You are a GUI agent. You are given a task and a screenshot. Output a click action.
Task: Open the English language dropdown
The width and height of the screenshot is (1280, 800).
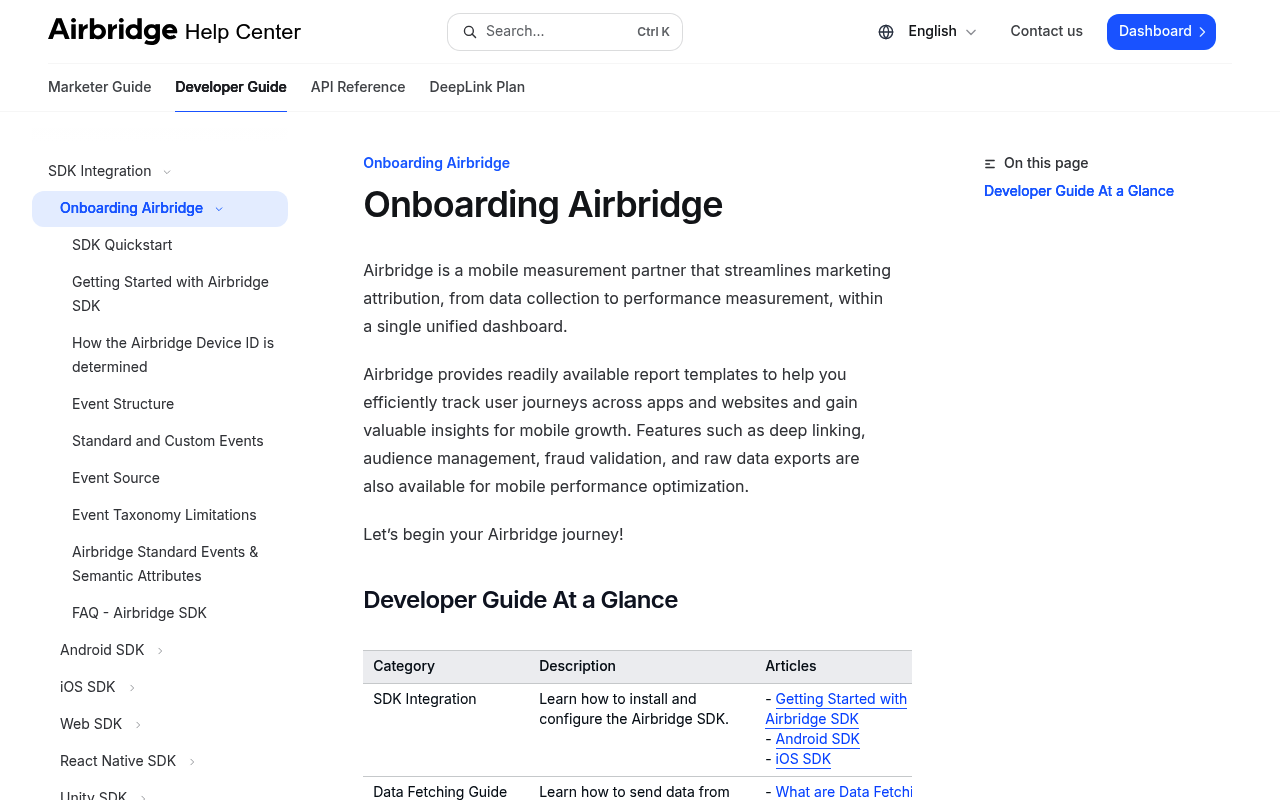942,32
